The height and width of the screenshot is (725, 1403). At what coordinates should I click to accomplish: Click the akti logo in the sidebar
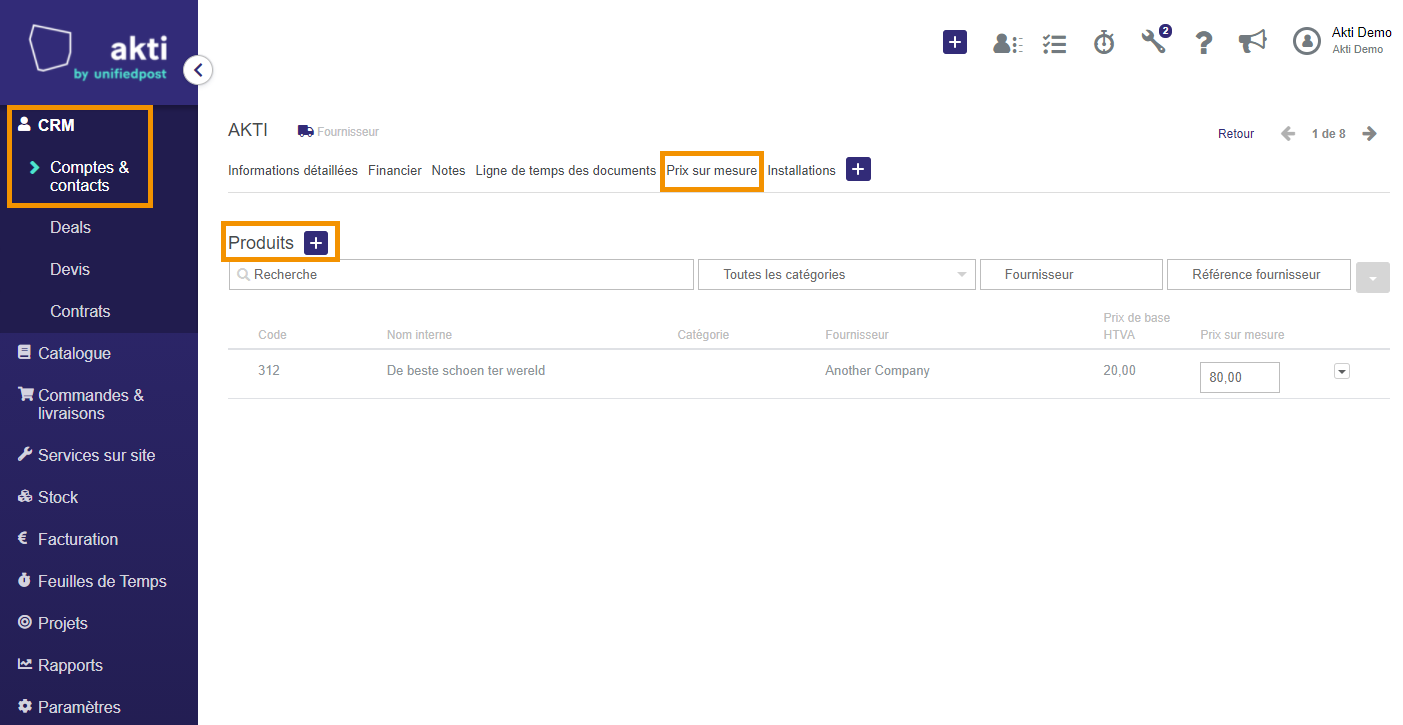98,53
